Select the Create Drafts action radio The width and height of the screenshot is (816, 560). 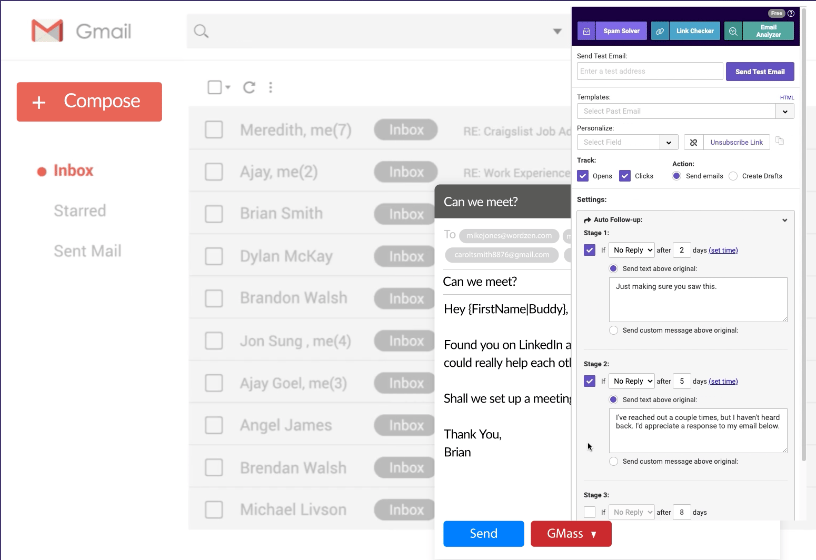pos(733,176)
